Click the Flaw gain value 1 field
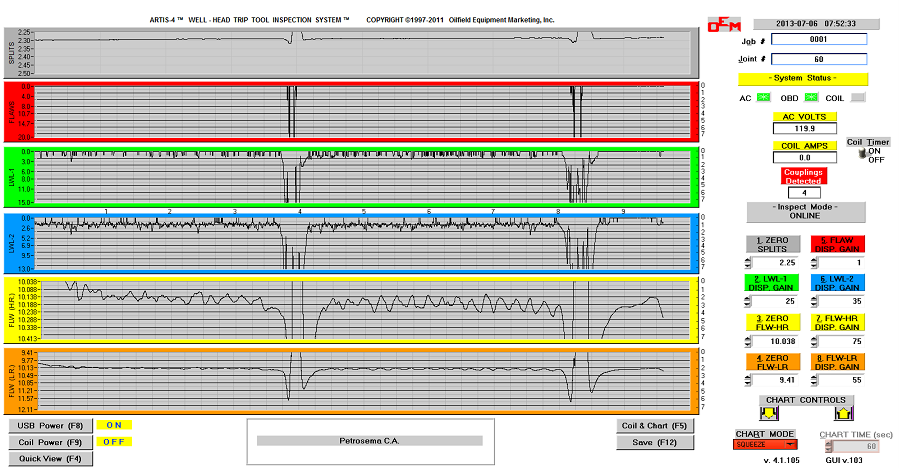This screenshot has height=470, width=900. tap(841, 263)
